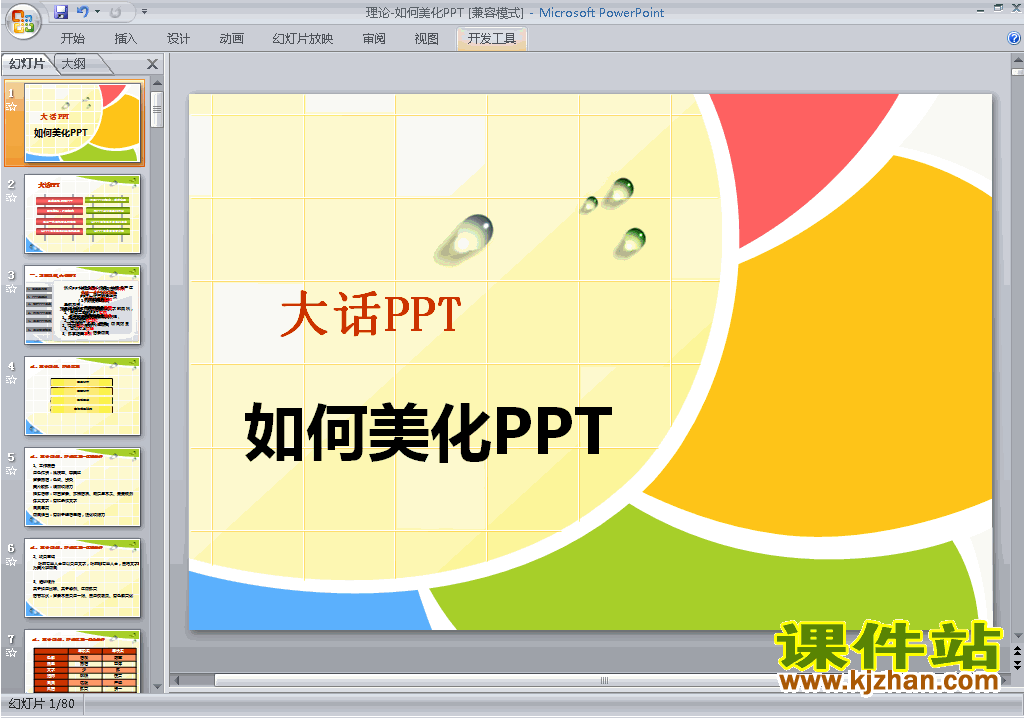Go to next slide with double-down arrows
Screen dimensions: 1024x718
[1017, 664]
